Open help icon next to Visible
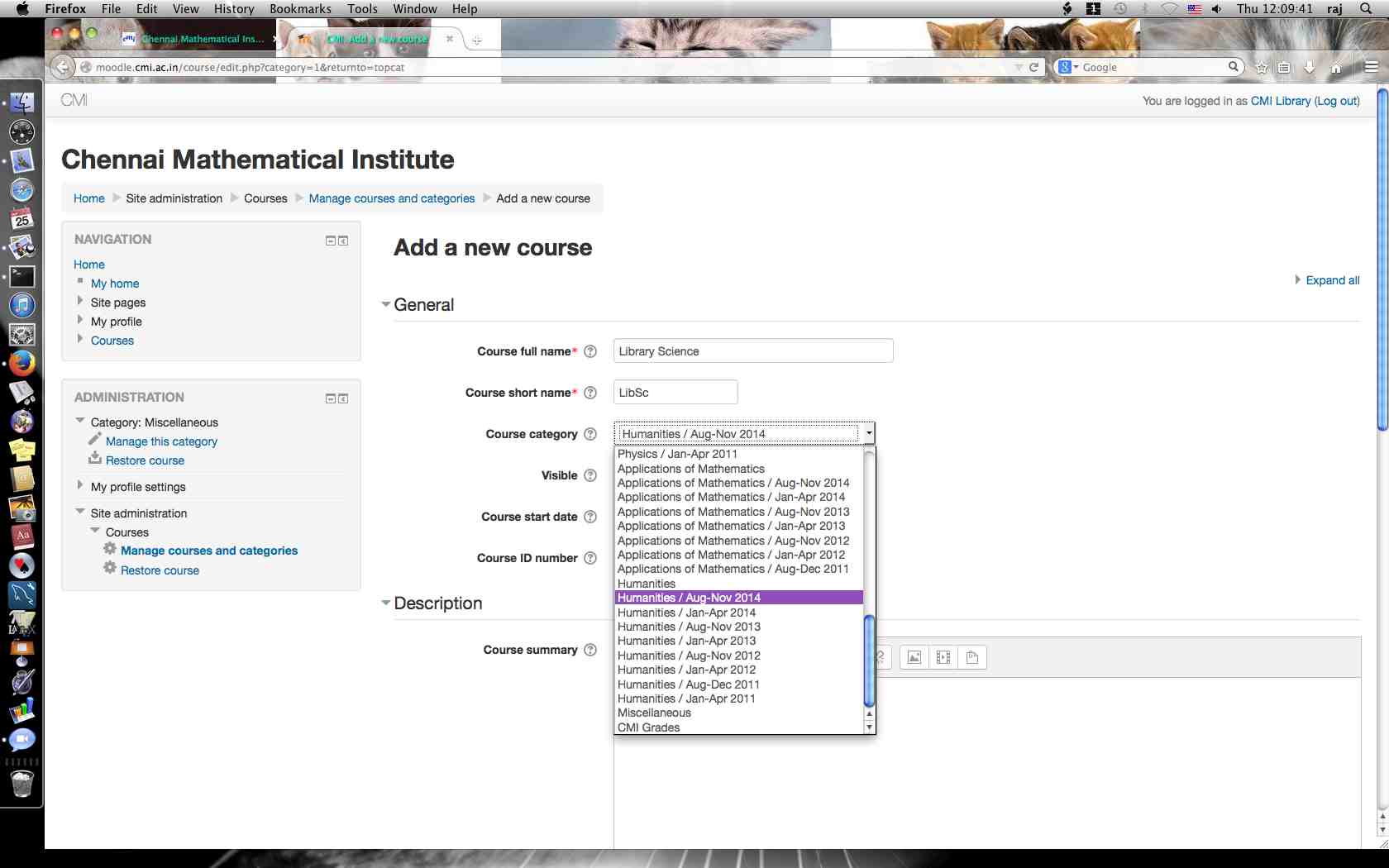This screenshot has height=868, width=1389. [x=590, y=475]
